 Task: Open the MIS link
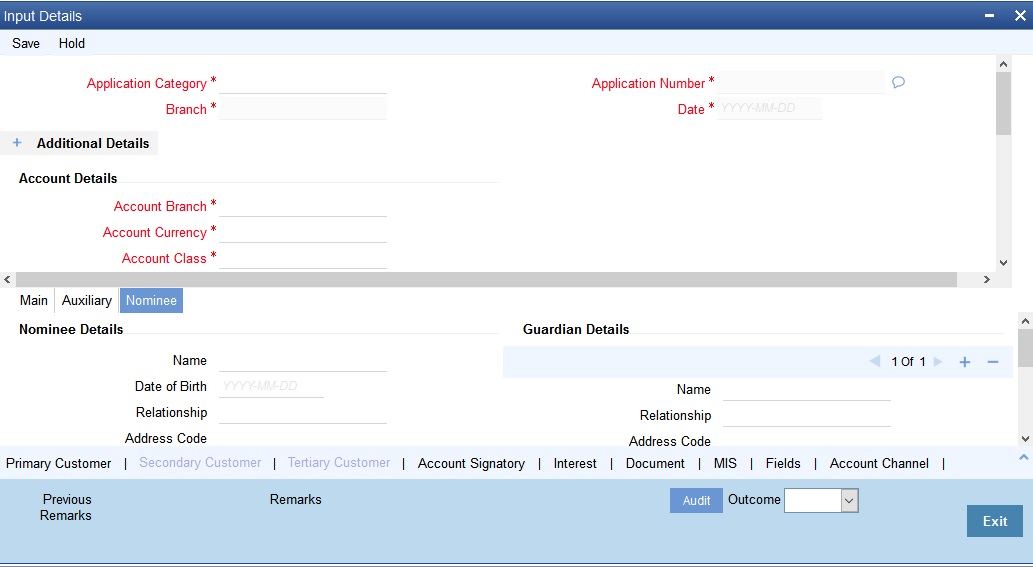tap(725, 464)
